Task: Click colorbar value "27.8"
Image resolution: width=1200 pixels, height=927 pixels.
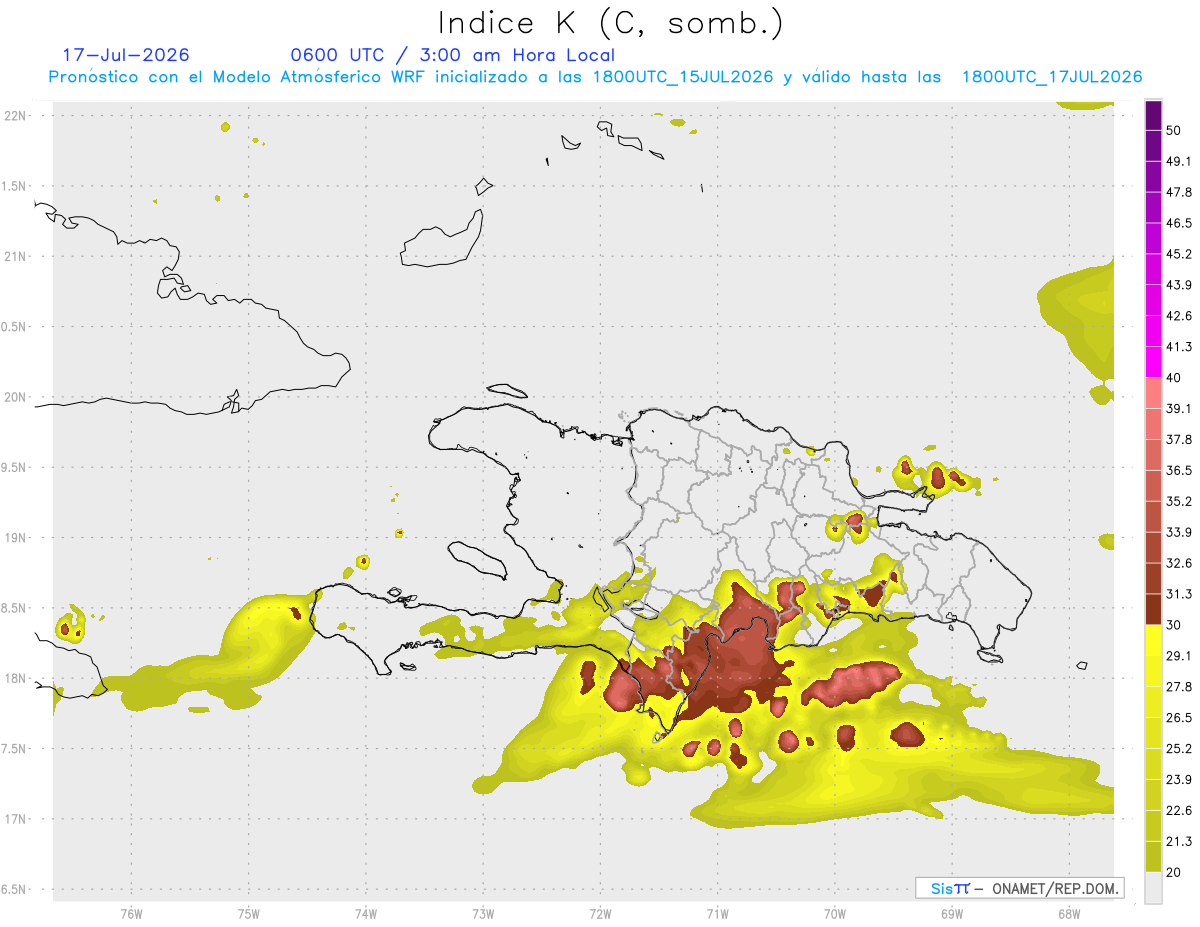Action: point(1179,687)
